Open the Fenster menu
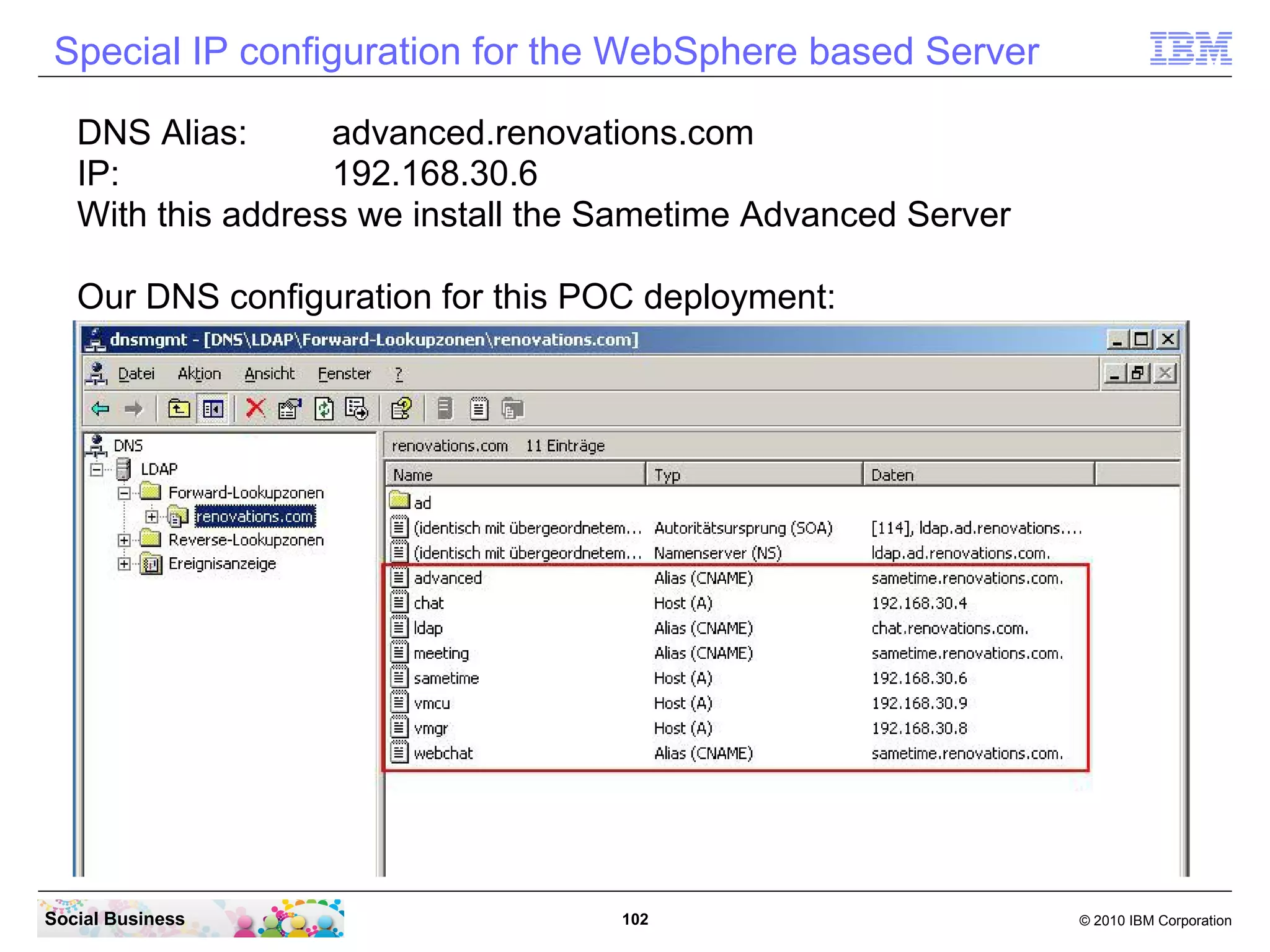The width and height of the screenshot is (1270, 952). (344, 374)
